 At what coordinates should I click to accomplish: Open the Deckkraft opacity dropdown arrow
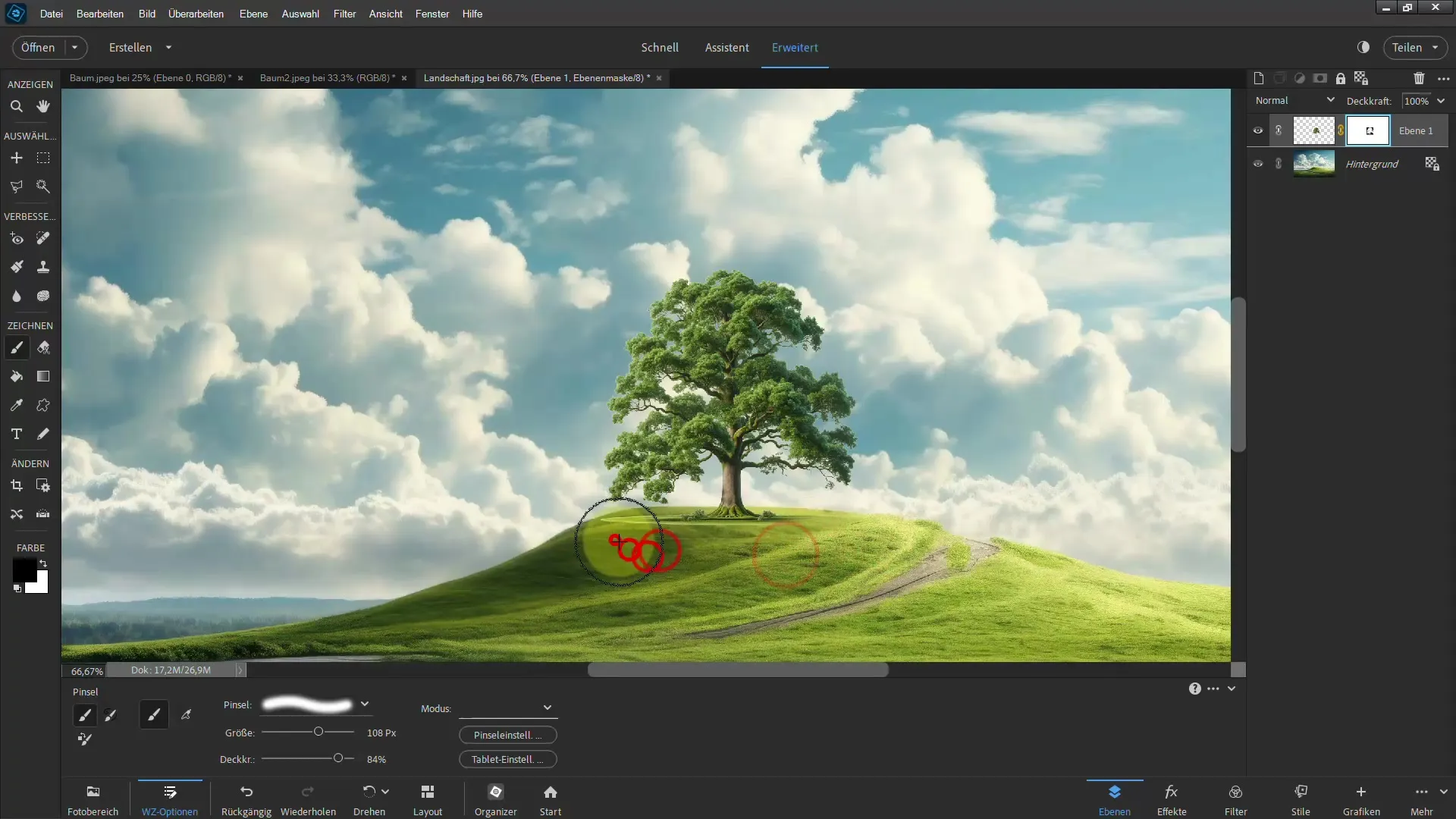click(x=1441, y=101)
